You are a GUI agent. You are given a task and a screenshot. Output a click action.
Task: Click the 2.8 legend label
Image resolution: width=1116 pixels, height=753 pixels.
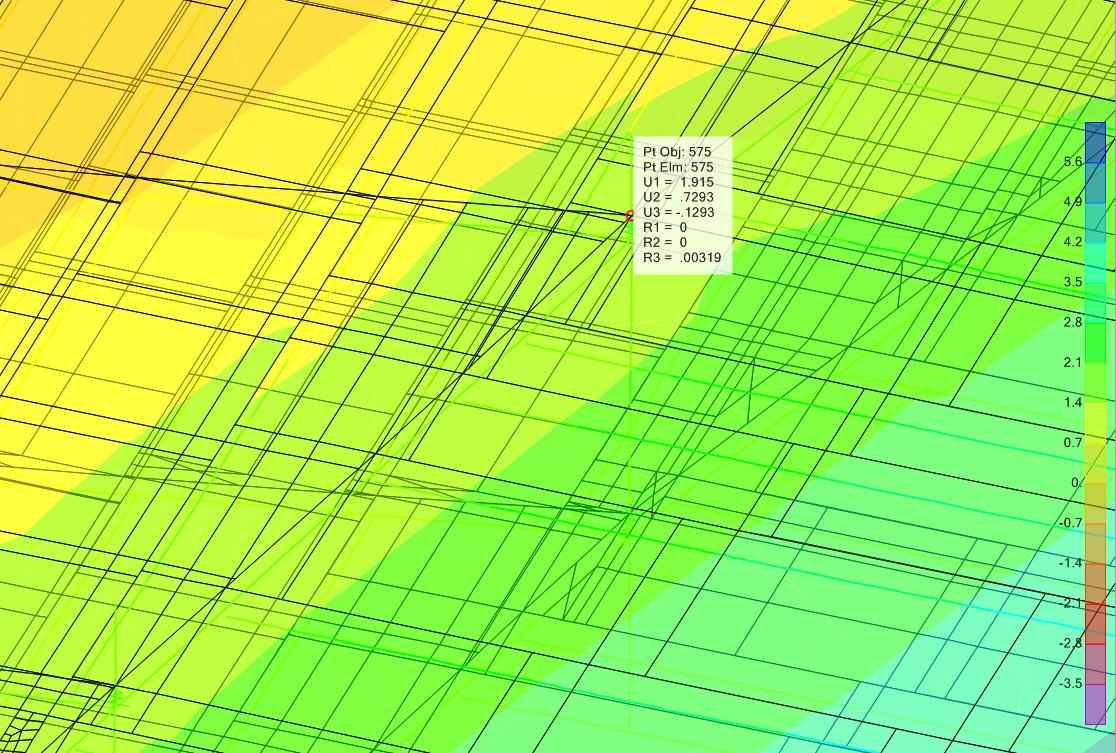pyautogui.click(x=1073, y=322)
